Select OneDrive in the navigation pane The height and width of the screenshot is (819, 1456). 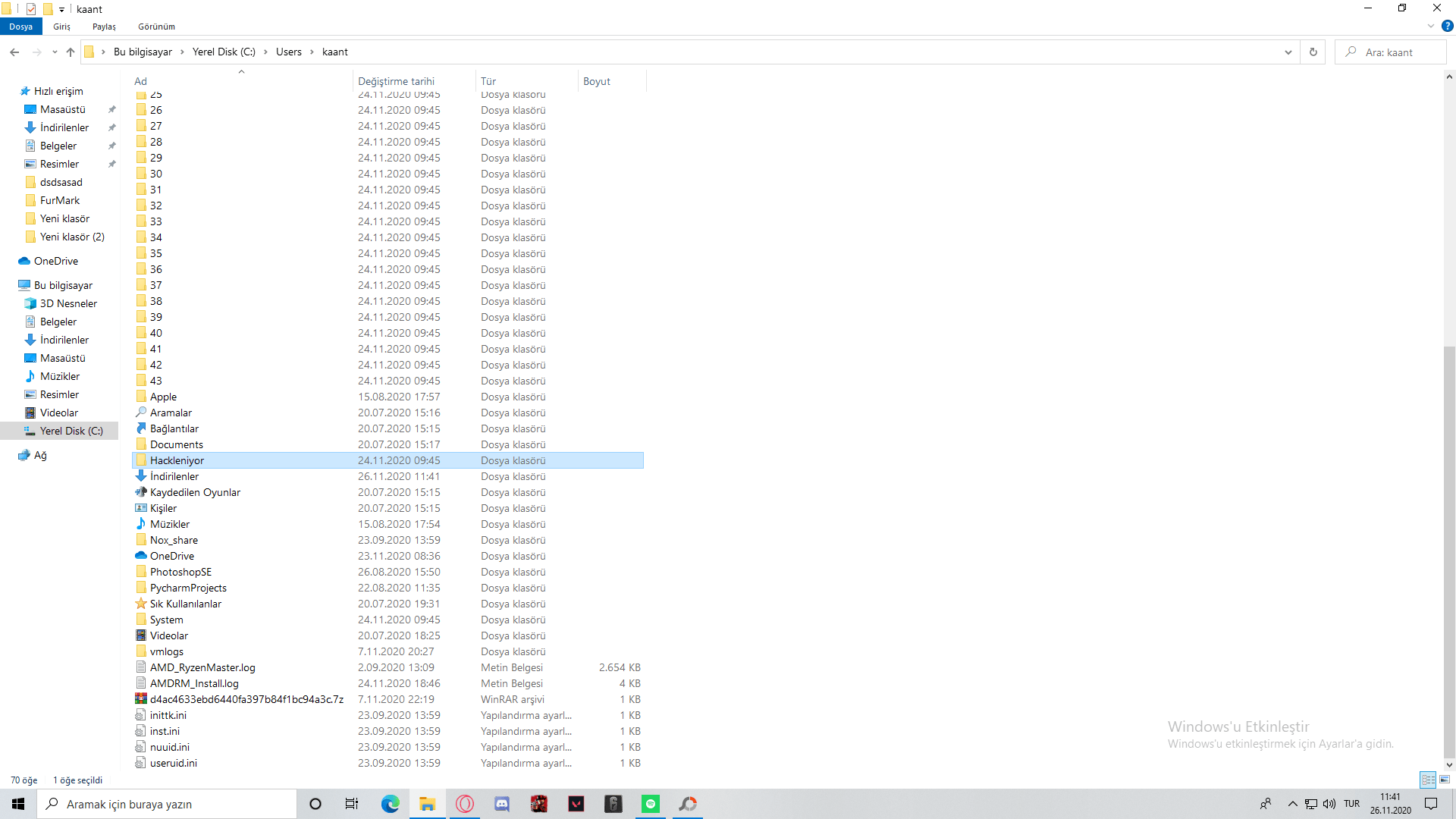[x=55, y=261]
